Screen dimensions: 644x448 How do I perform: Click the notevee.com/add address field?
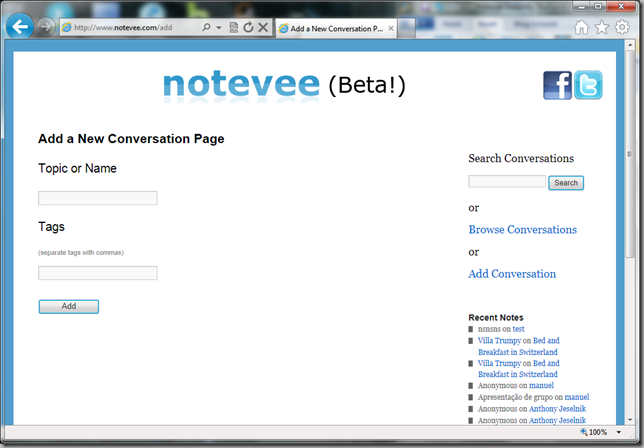tap(131, 28)
